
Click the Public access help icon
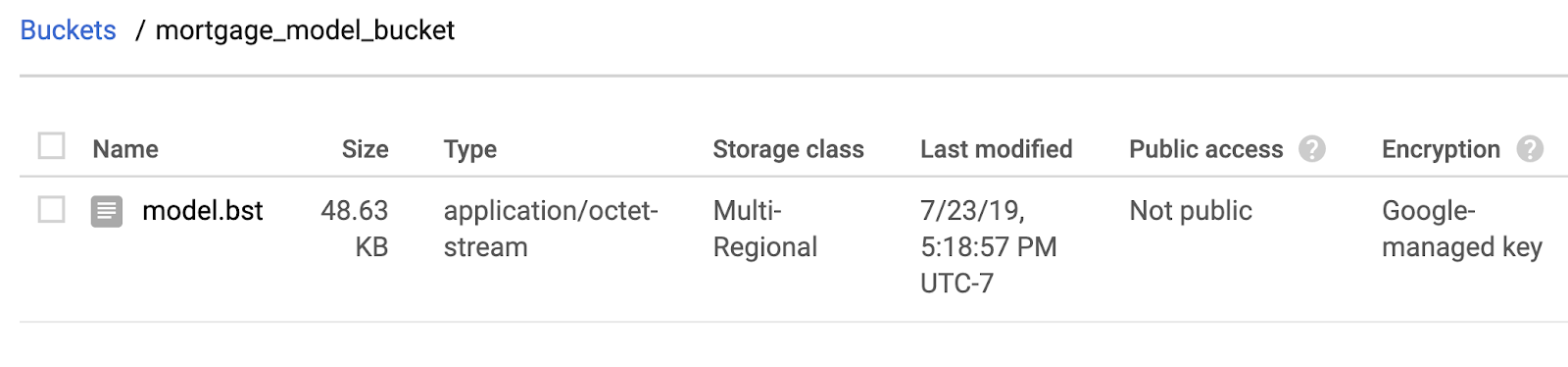pyautogui.click(x=1312, y=149)
